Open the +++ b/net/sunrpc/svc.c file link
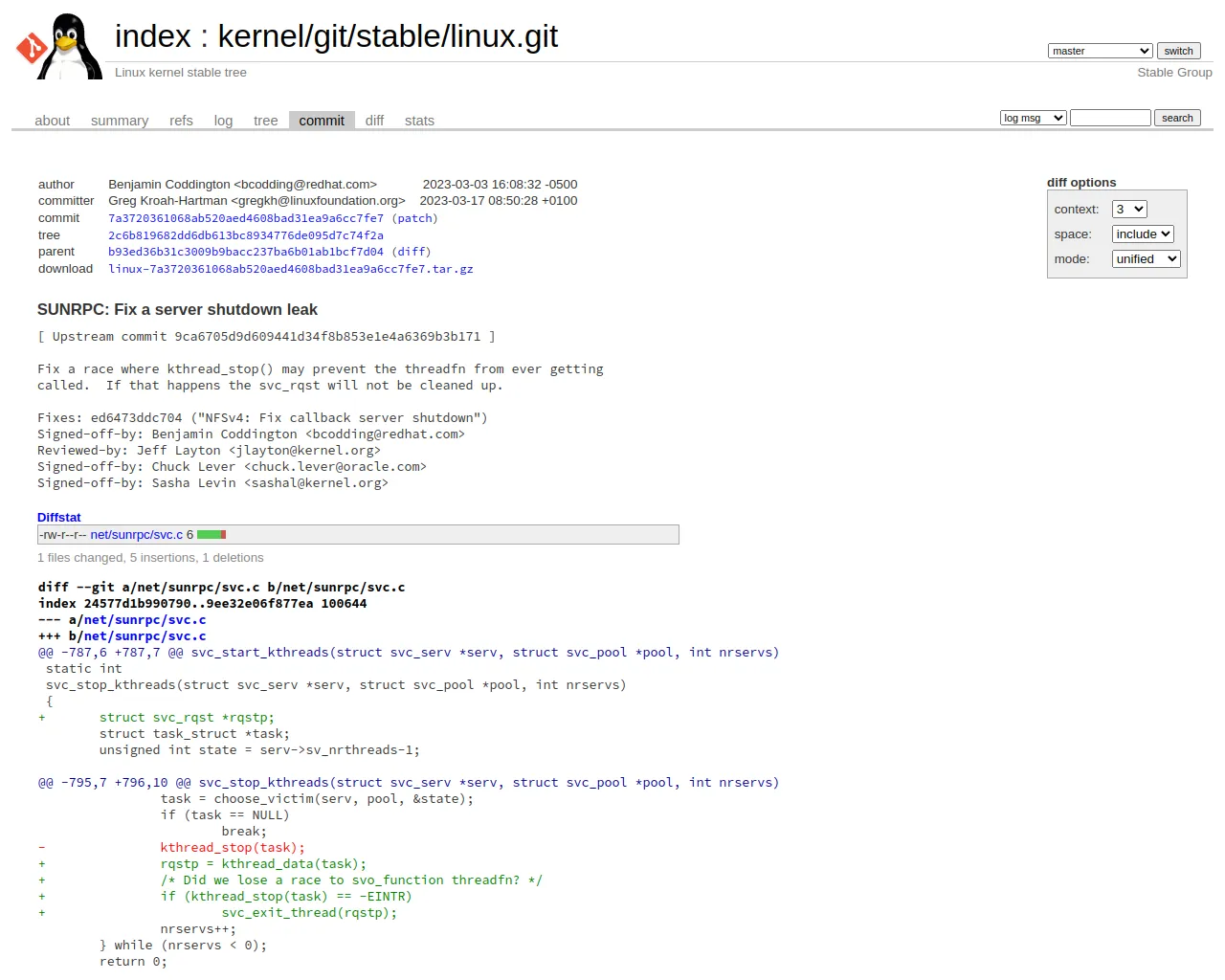 click(x=145, y=636)
